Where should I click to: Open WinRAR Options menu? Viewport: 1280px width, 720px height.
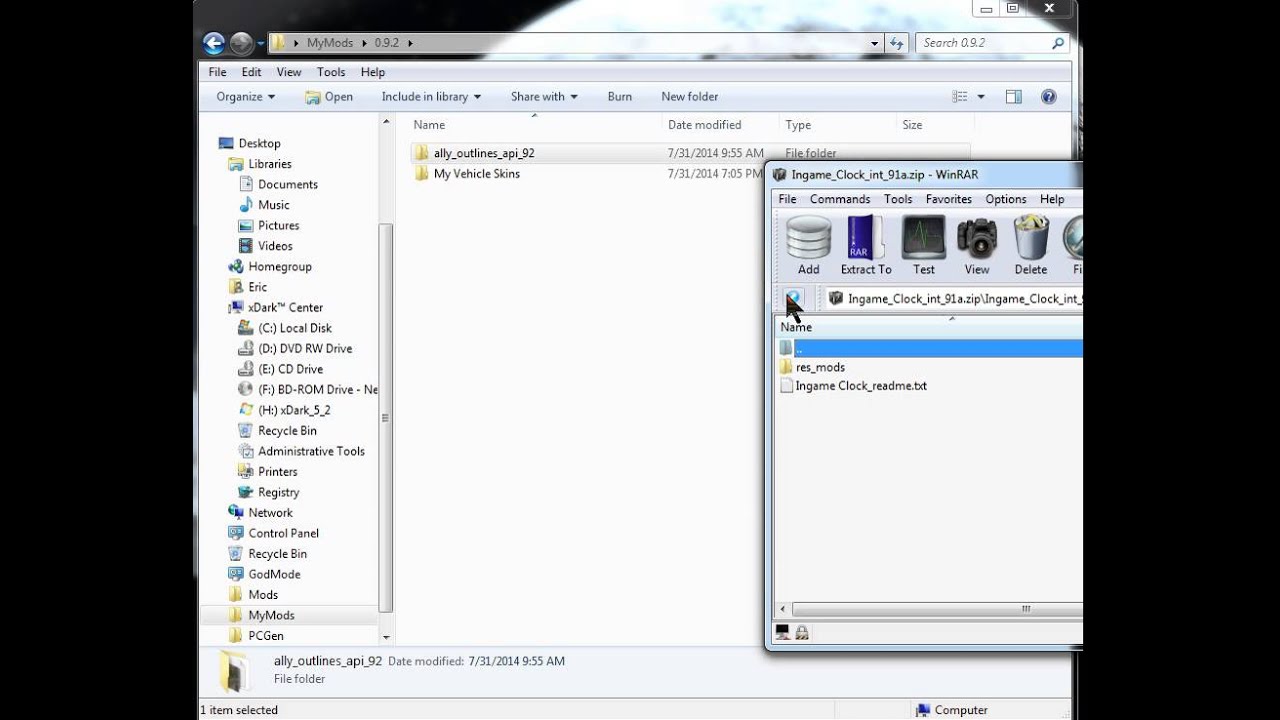click(x=1006, y=199)
